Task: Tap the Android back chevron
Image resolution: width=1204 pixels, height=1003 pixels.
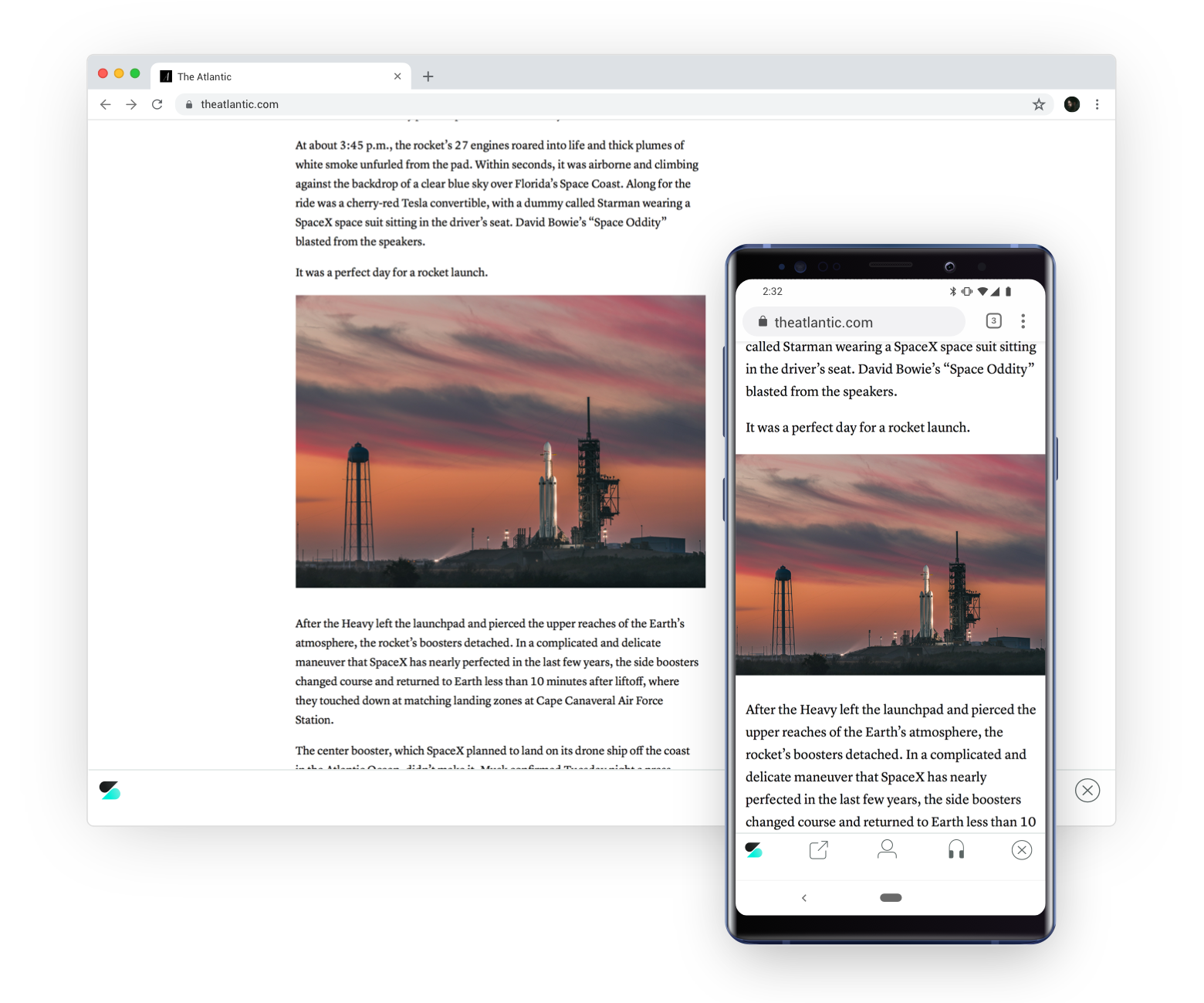Action: pyautogui.click(x=804, y=897)
